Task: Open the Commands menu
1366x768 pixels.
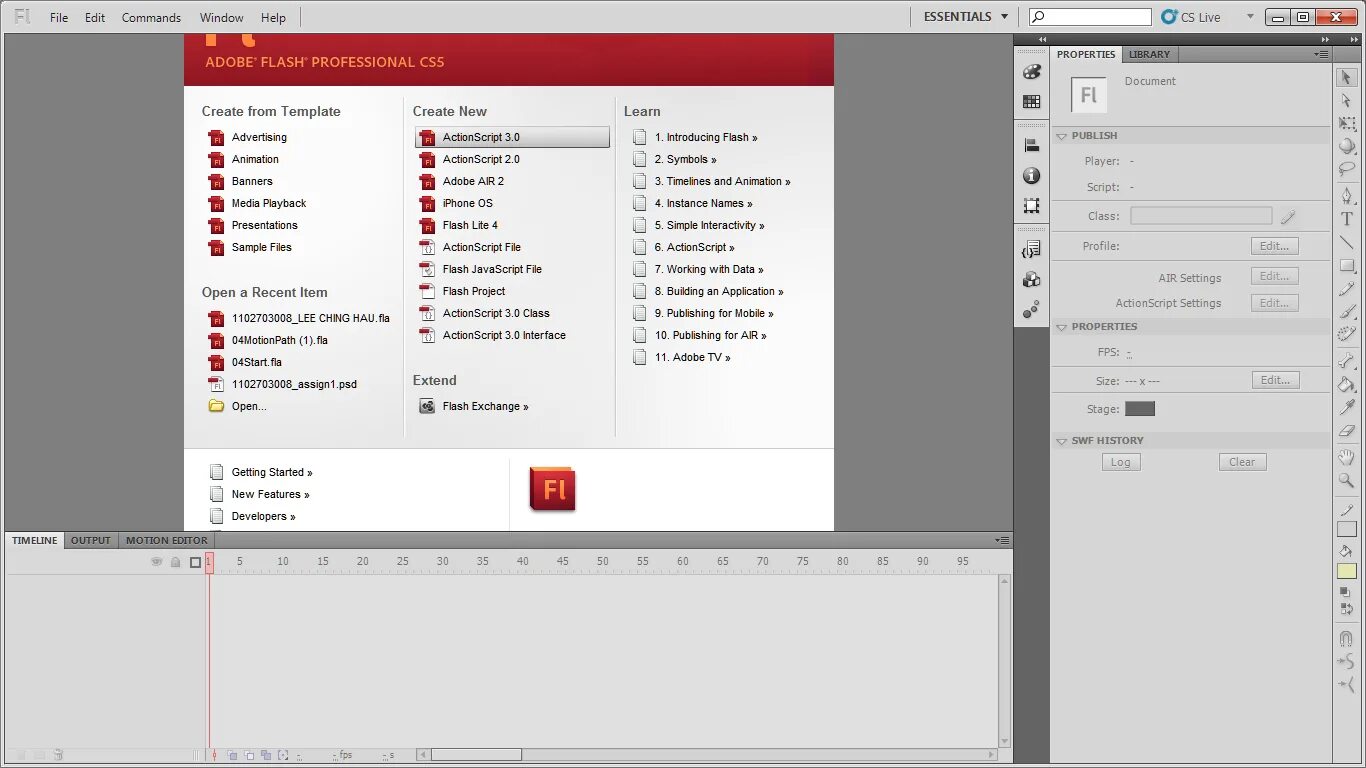Action: pyautogui.click(x=151, y=17)
